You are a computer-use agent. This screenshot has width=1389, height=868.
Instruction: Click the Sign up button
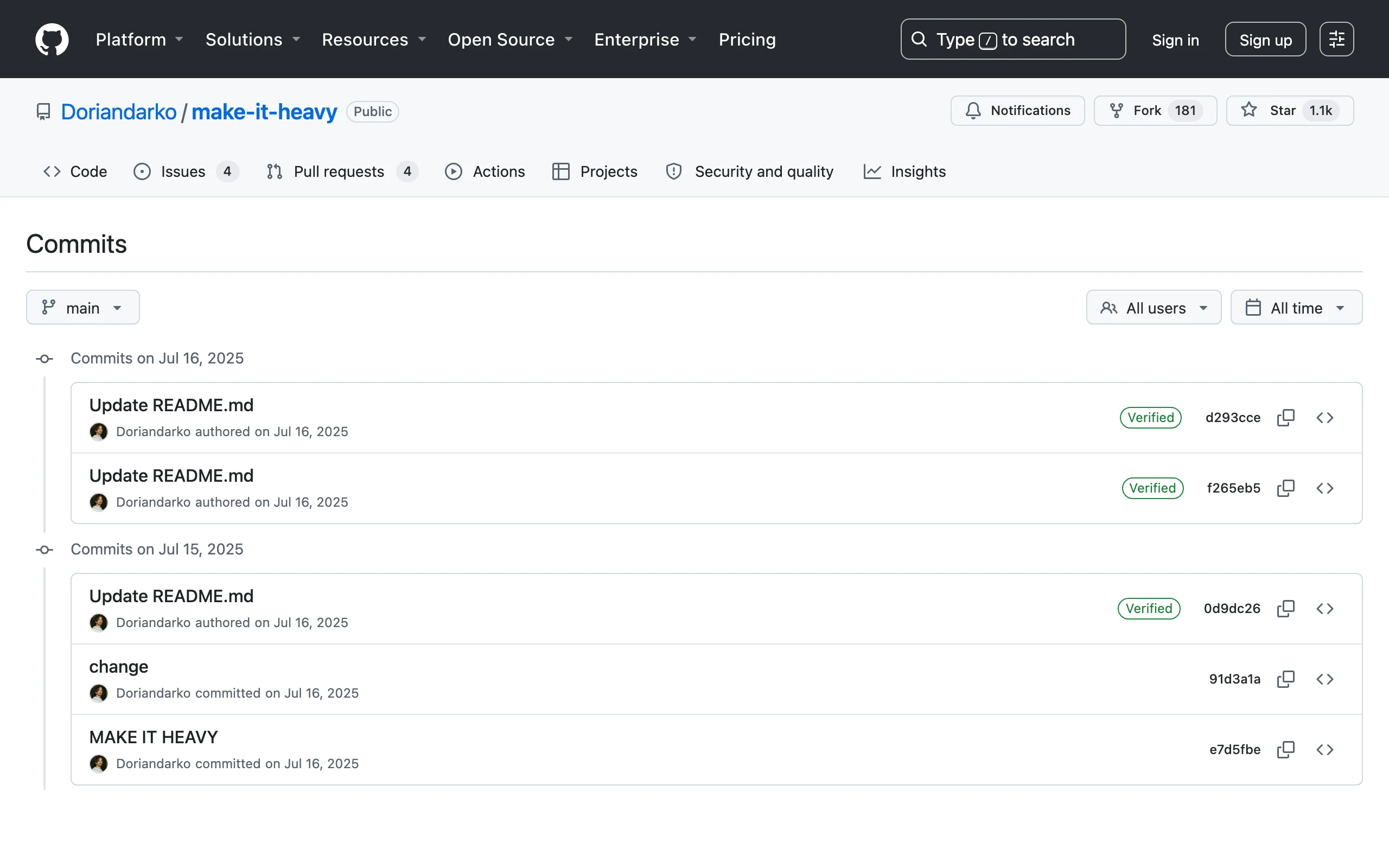1265,40
